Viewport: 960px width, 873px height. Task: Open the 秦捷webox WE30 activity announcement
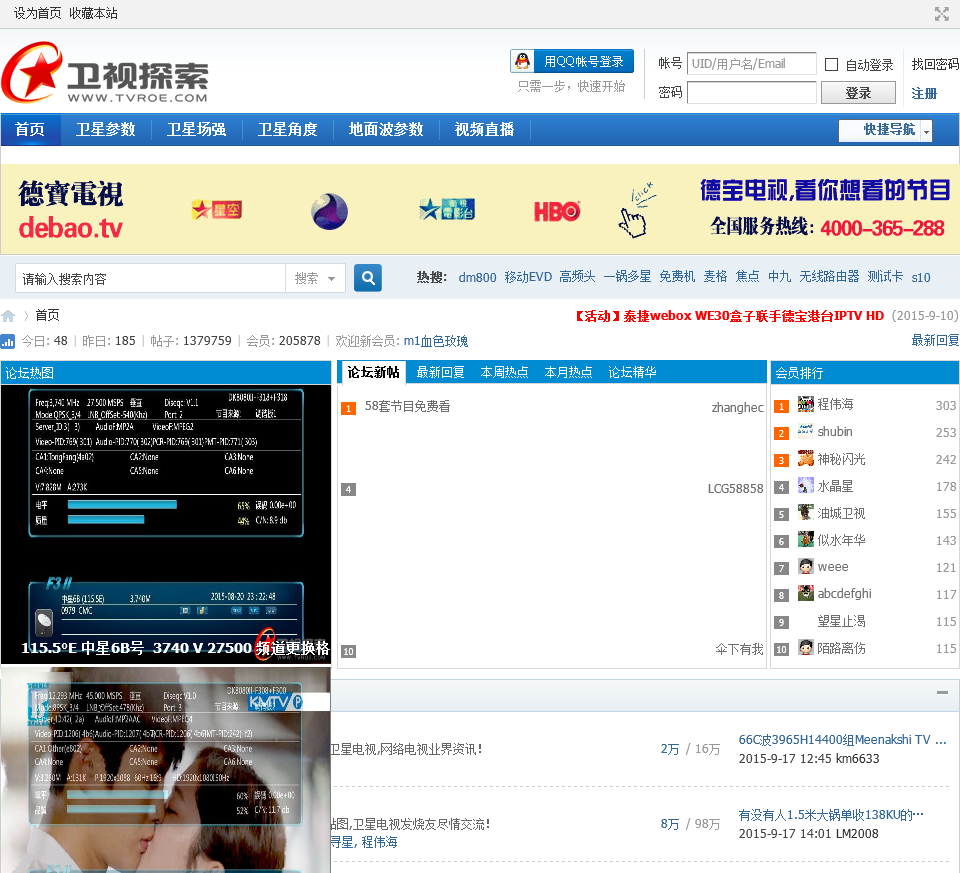(728, 316)
